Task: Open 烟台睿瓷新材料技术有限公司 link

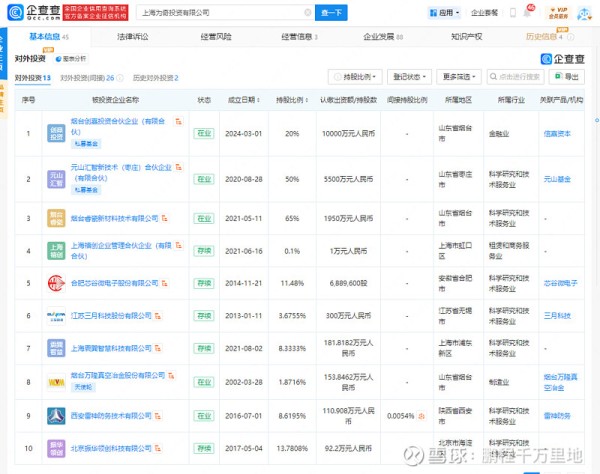Action: [x=114, y=218]
